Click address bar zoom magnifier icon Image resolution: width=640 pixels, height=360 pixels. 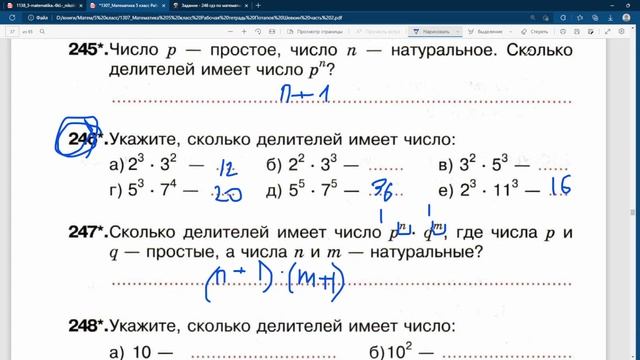coord(533,18)
